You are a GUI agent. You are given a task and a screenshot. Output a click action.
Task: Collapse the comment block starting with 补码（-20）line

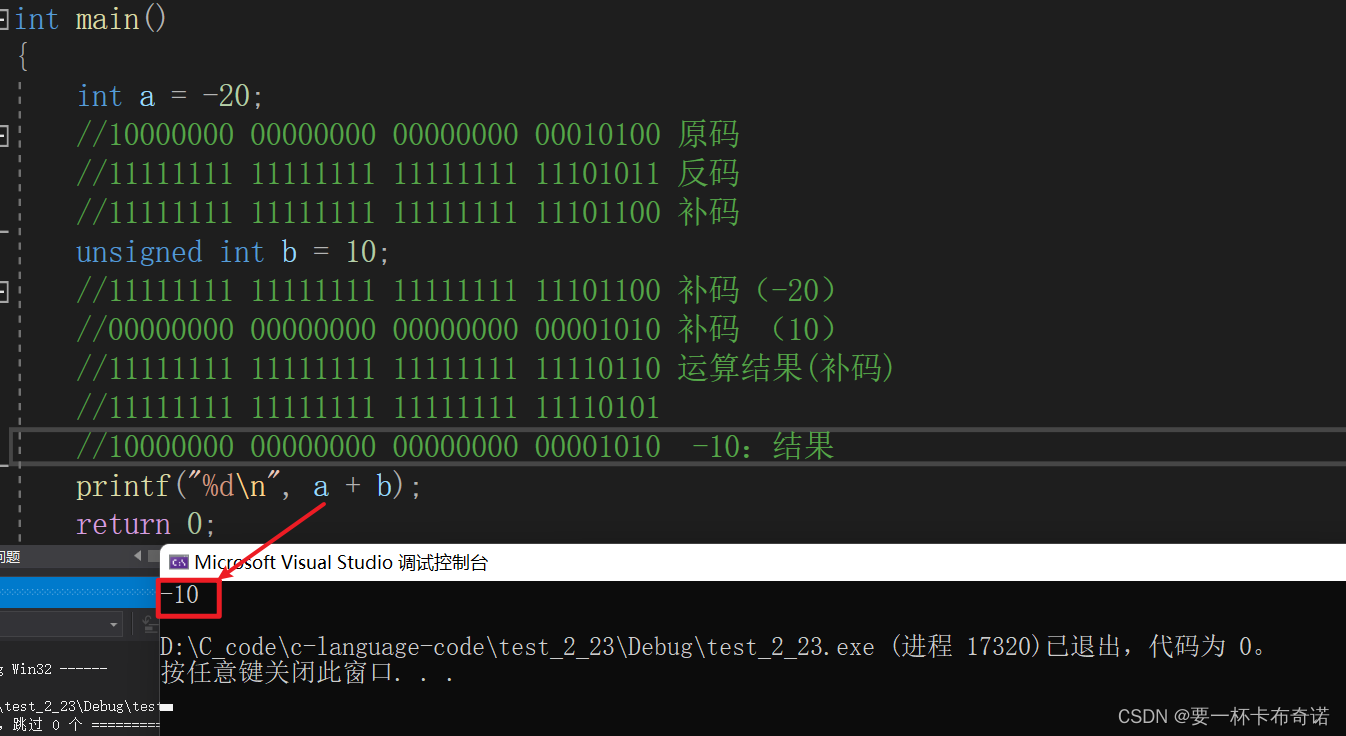click(x=3, y=291)
